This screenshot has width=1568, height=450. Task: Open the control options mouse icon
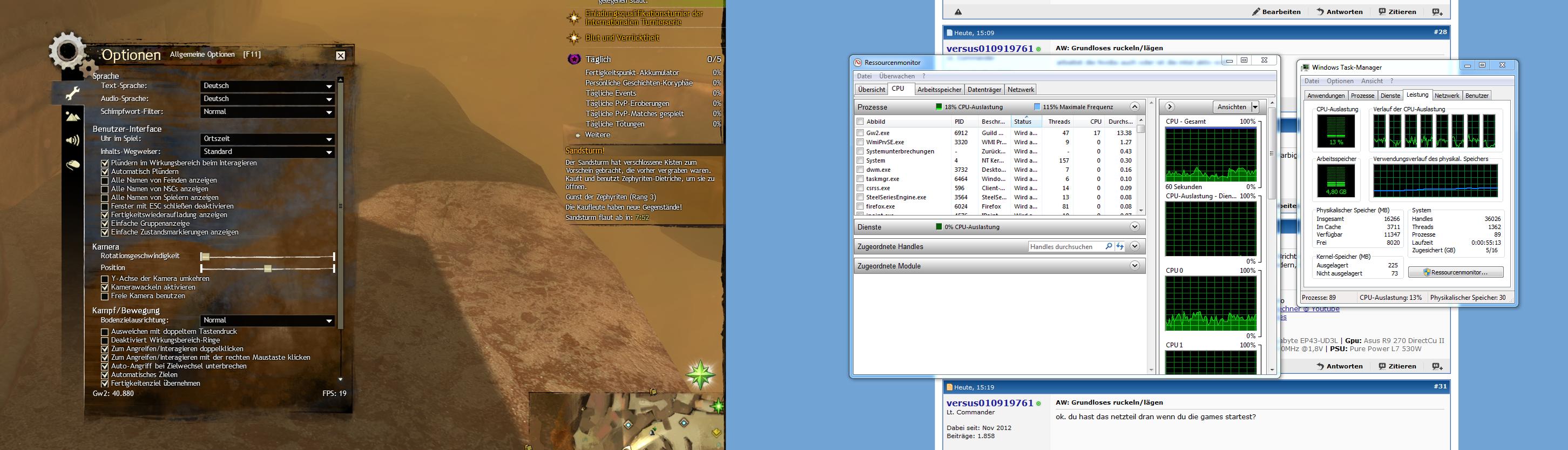[72, 164]
